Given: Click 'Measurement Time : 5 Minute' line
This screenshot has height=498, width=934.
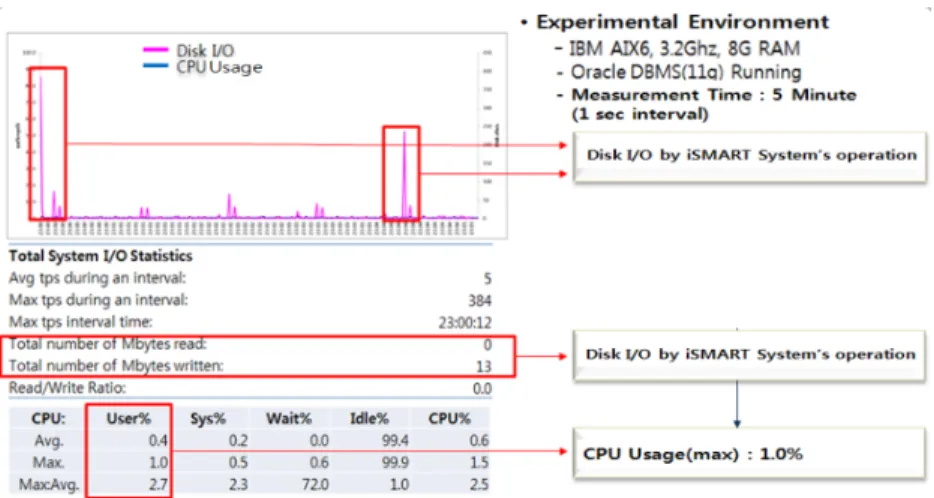Looking at the screenshot, I should point(714,95).
